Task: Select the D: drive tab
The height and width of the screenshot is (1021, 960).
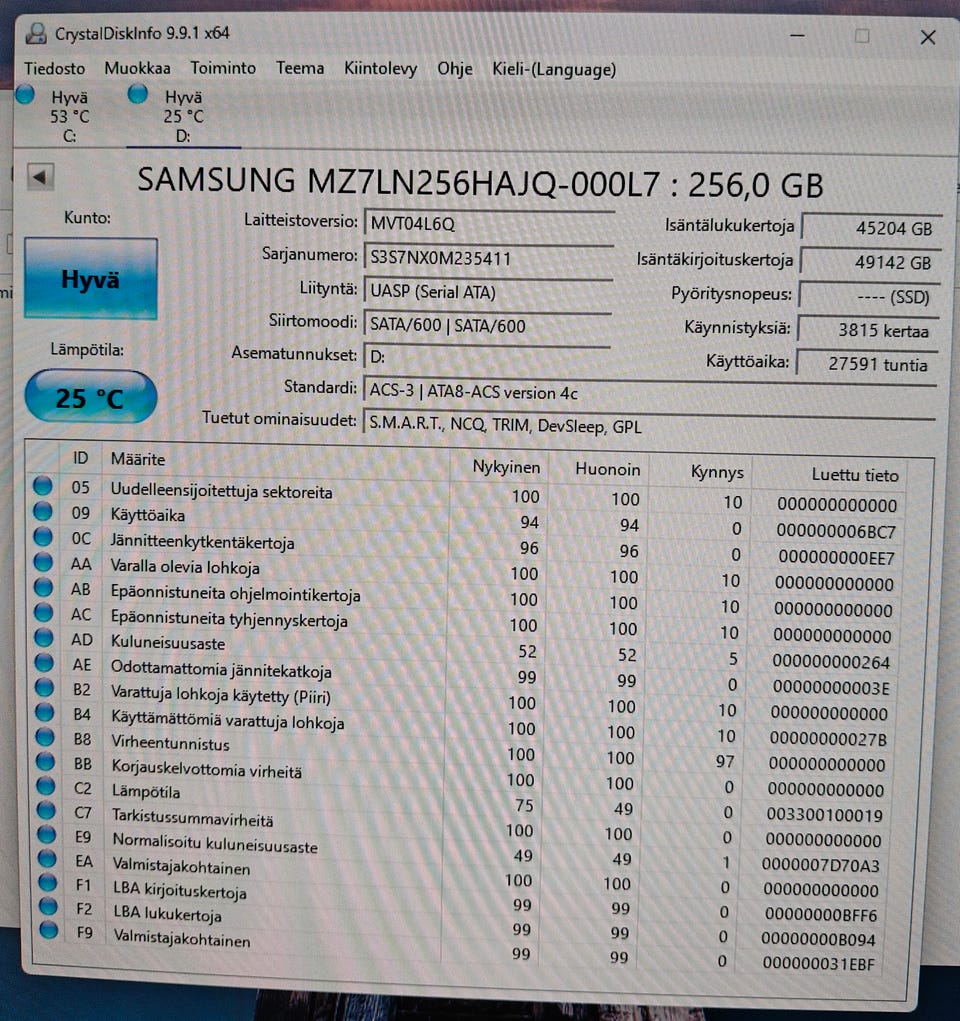Action: coord(183,116)
